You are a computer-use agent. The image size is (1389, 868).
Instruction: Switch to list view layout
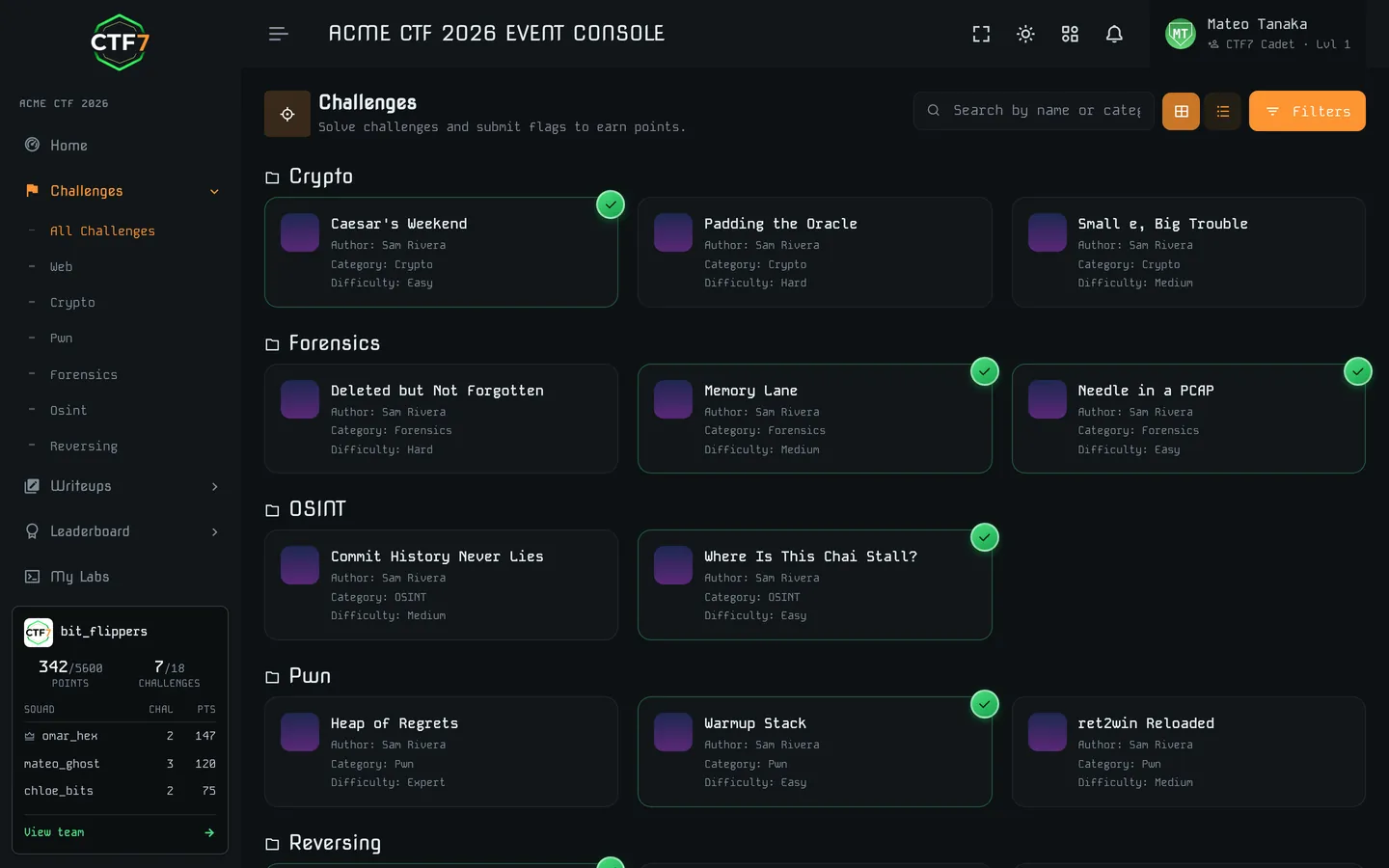(x=1222, y=111)
